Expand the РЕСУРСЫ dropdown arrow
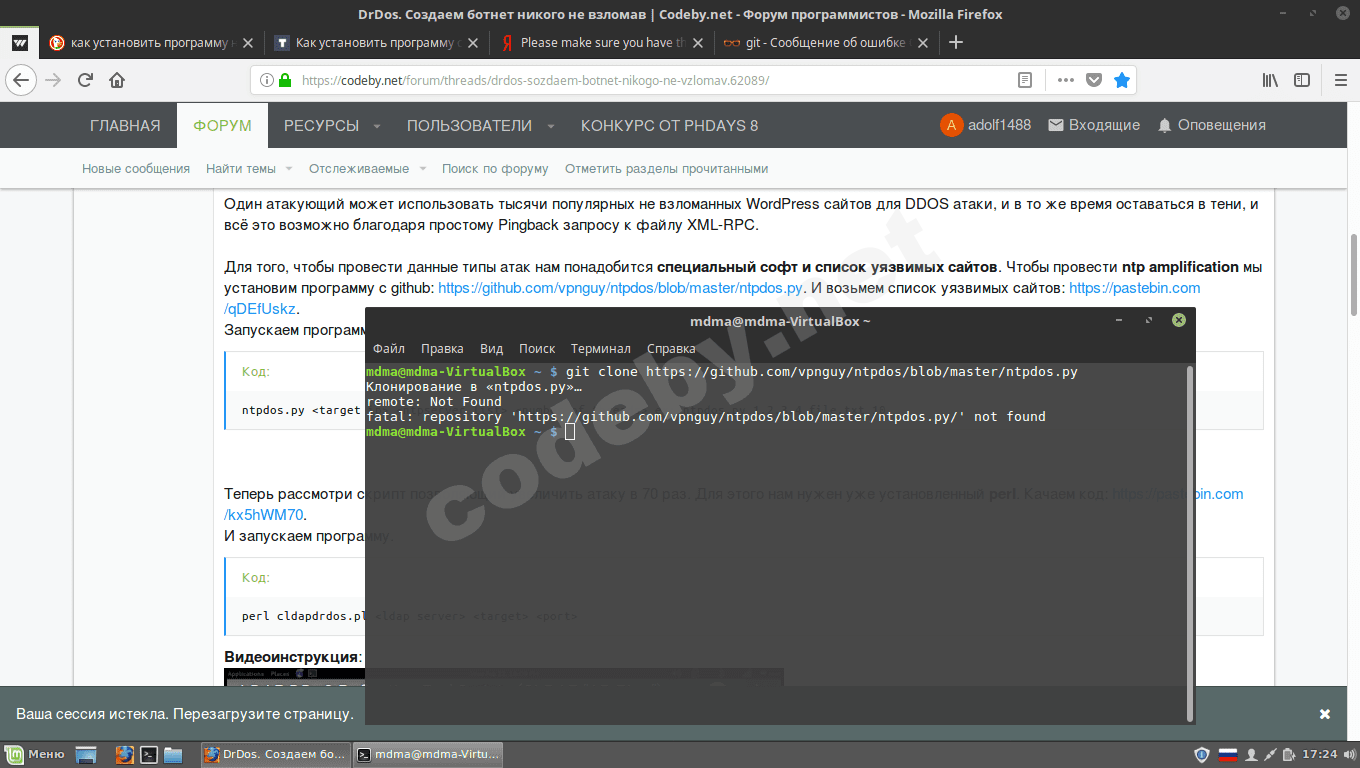1360x768 pixels. tap(377, 126)
